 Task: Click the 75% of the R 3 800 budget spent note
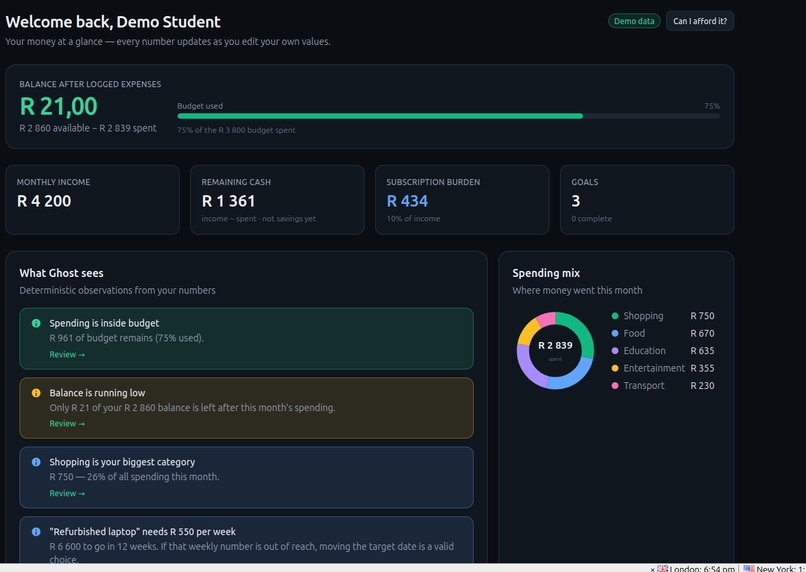[x=236, y=130]
